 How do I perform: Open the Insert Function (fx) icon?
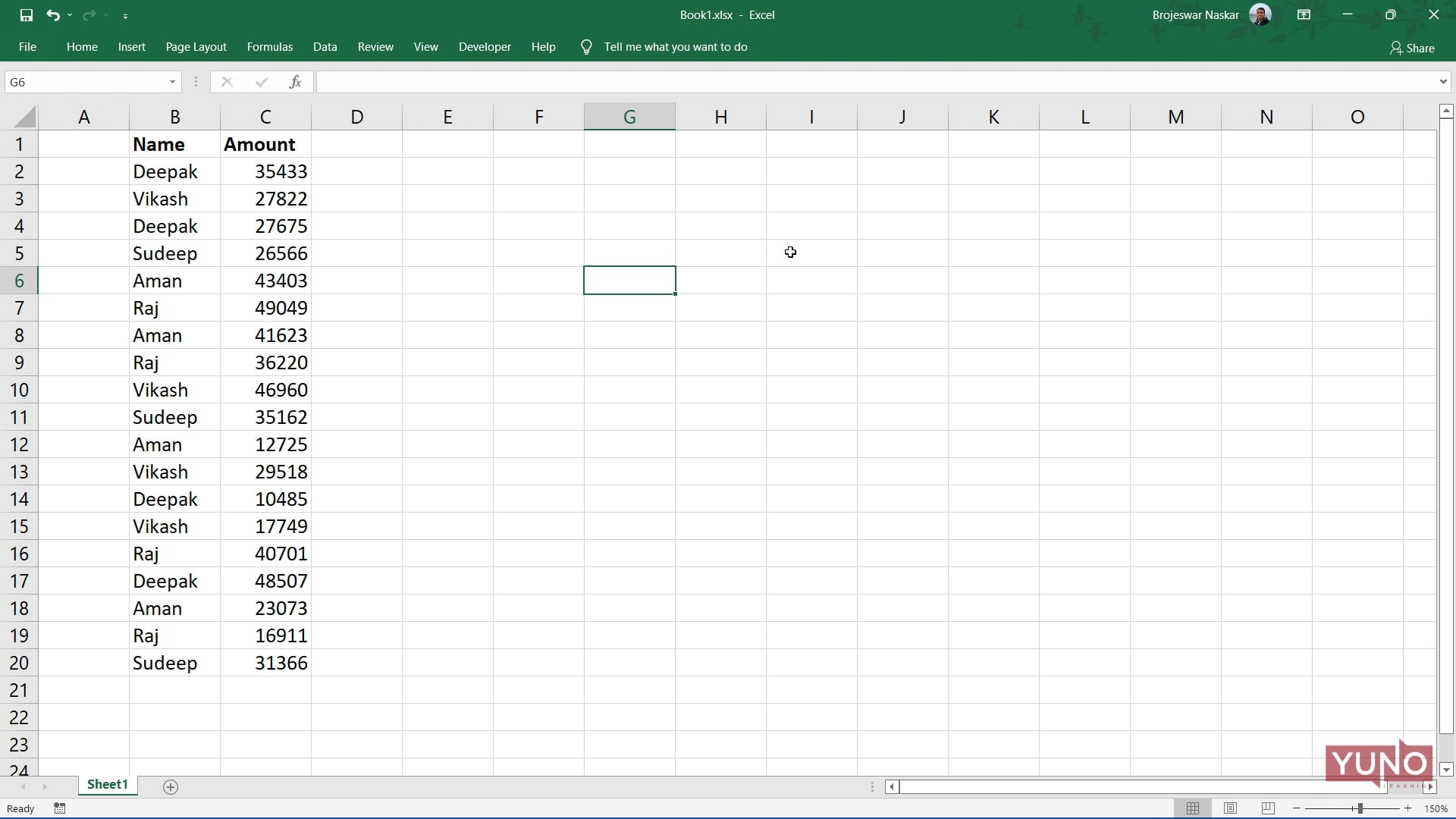click(296, 82)
